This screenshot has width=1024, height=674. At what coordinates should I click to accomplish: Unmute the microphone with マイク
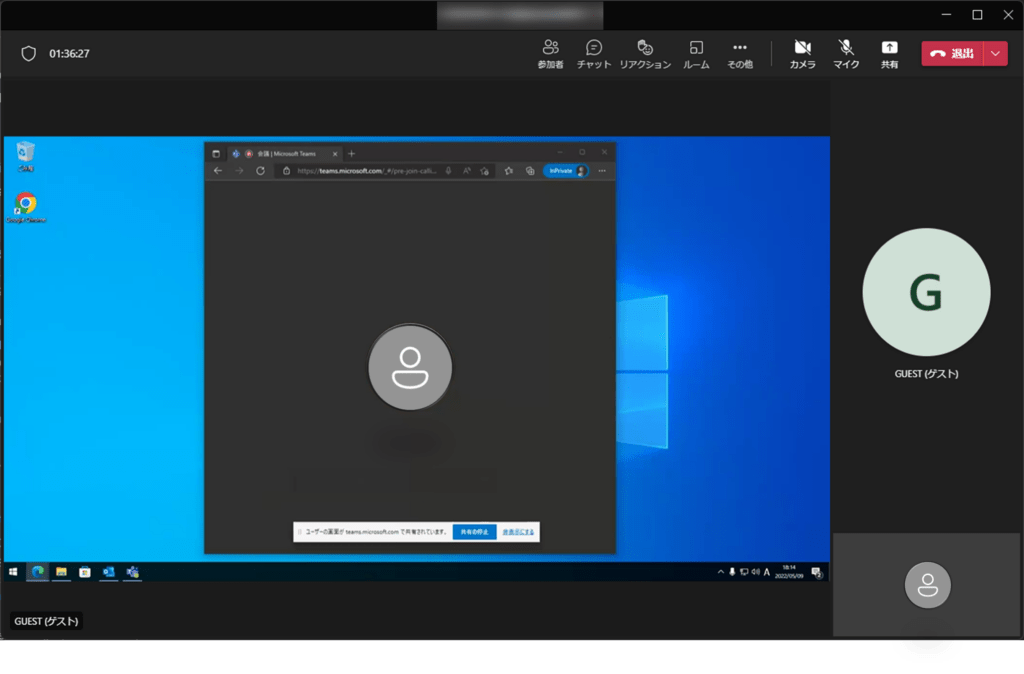846,54
